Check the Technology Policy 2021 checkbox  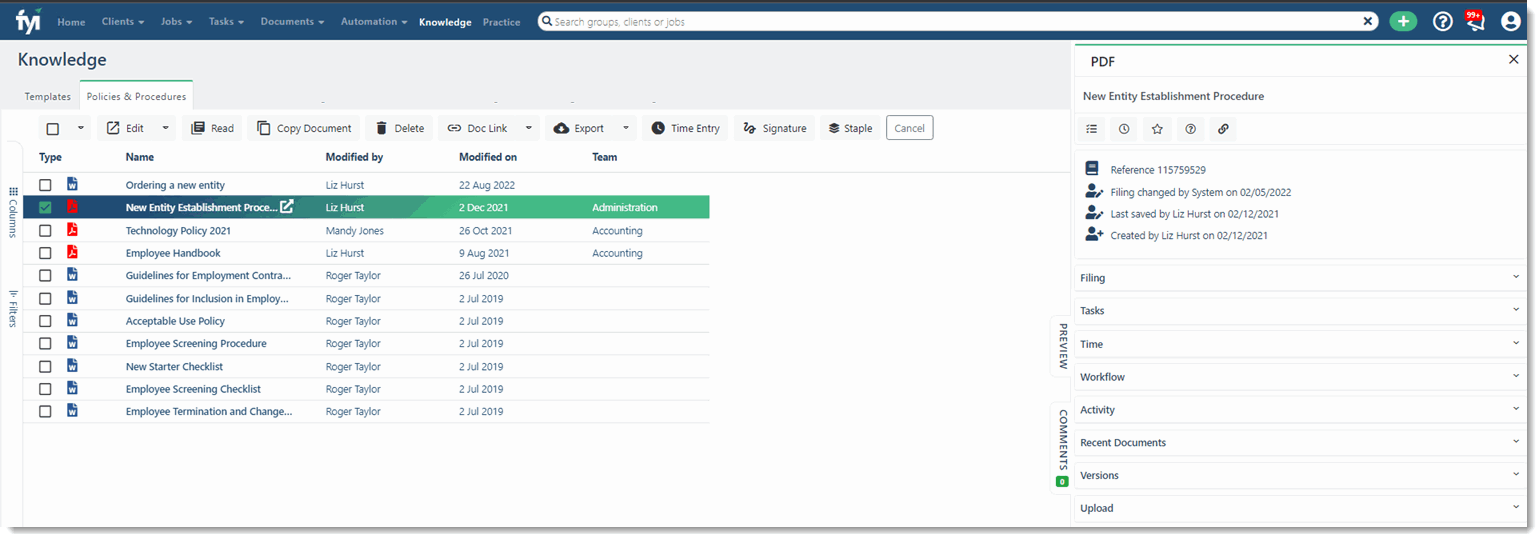tap(45, 230)
